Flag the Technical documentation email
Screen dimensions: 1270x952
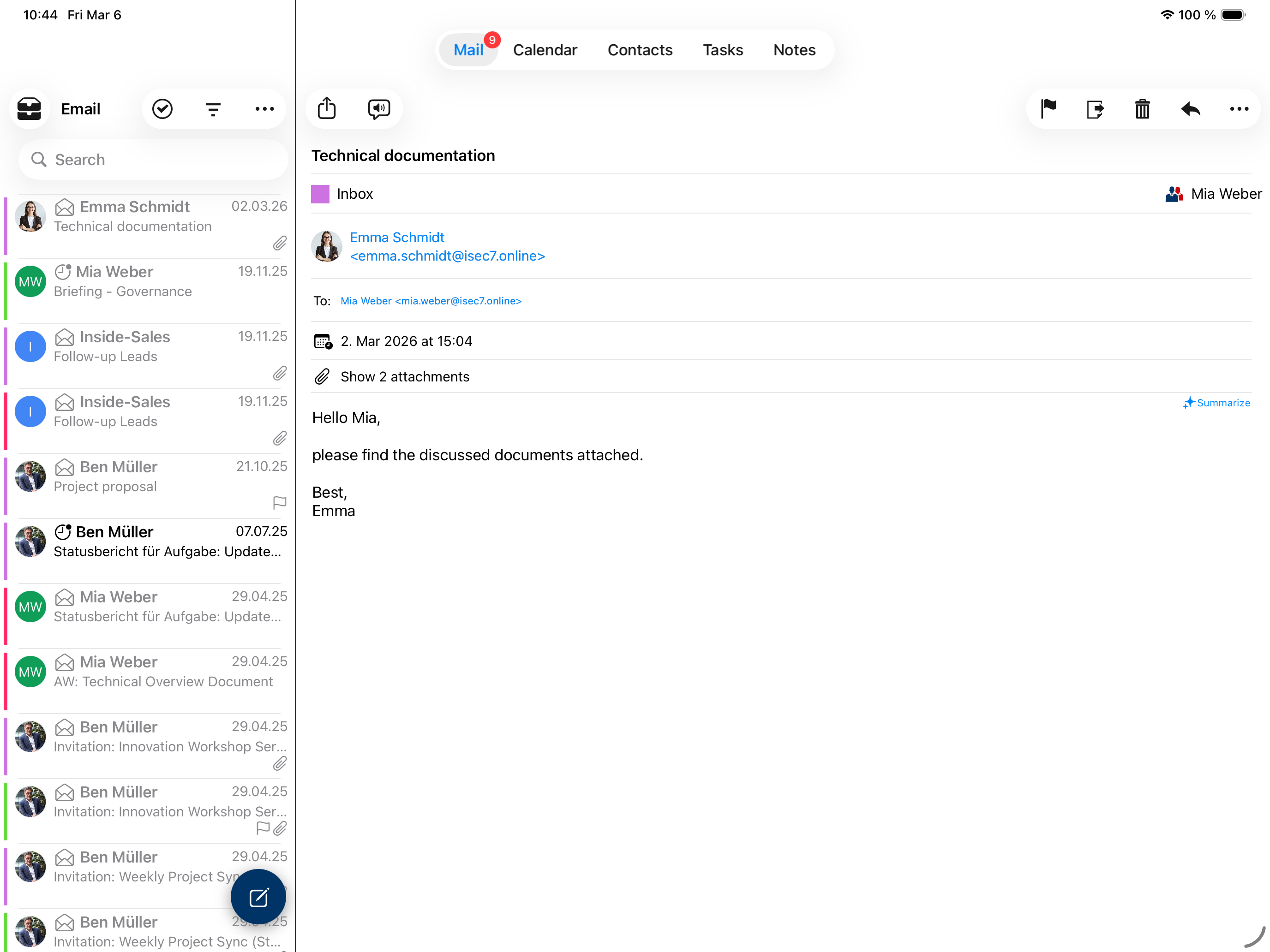click(x=1048, y=108)
